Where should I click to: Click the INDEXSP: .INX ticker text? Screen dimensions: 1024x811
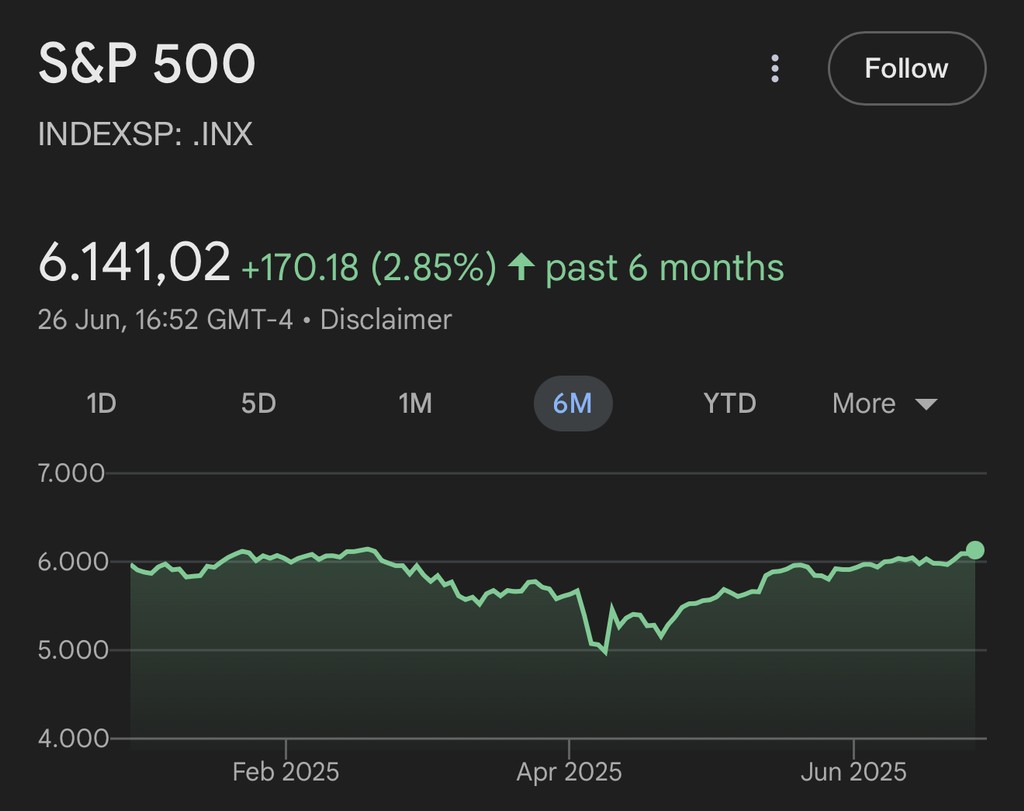145,134
